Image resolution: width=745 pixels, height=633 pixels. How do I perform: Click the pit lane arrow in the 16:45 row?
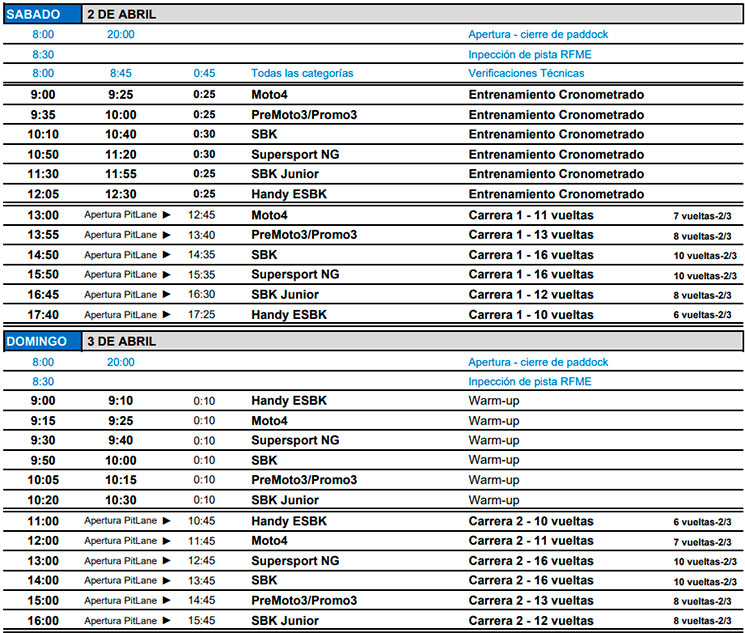(166, 295)
